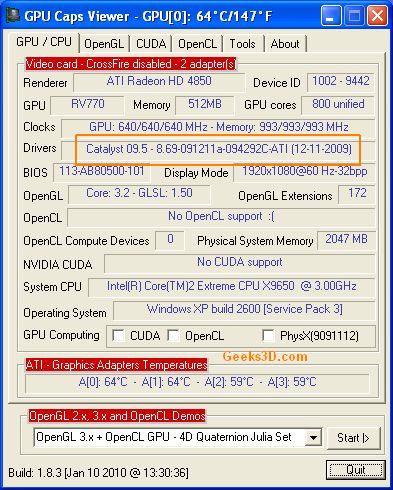
Task: Open the About tab
Action: pyautogui.click(x=285, y=44)
